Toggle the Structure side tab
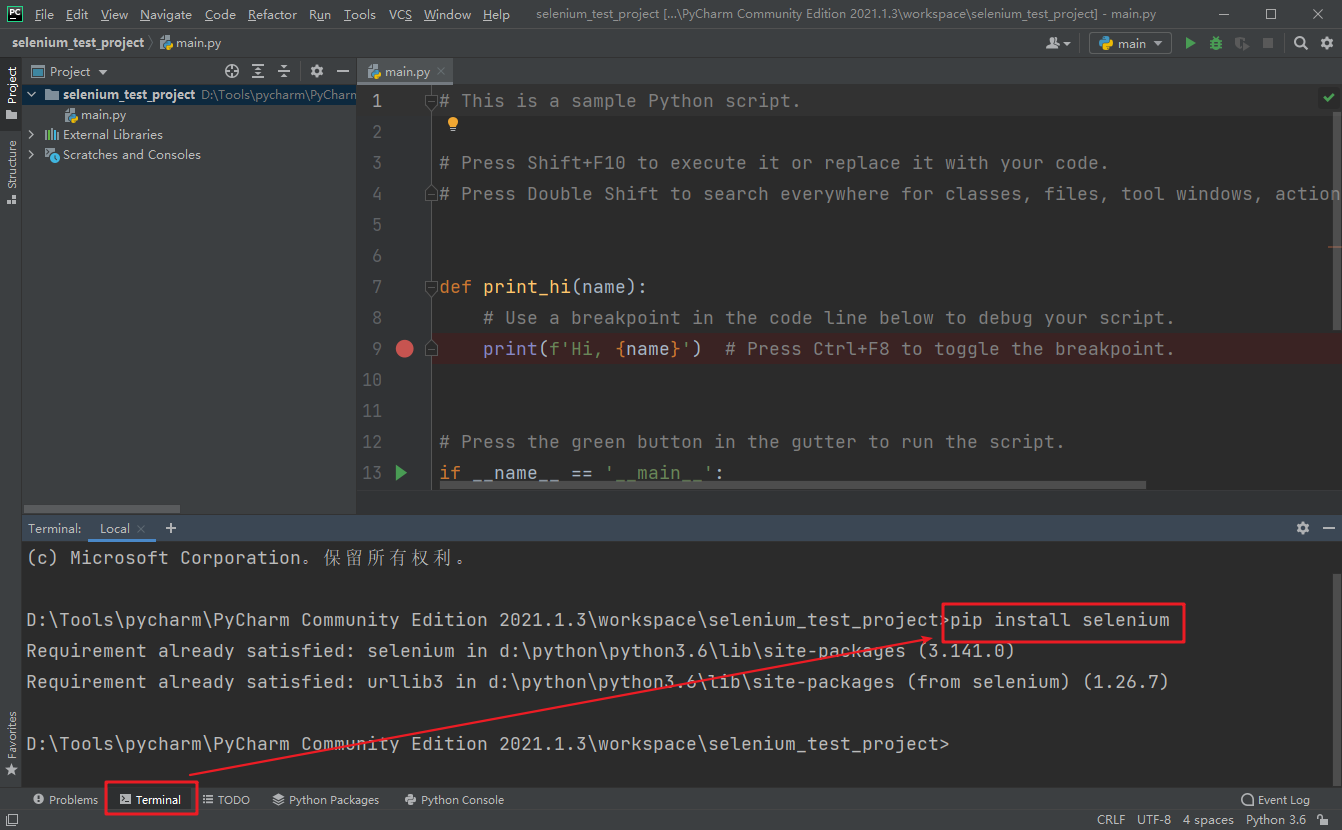 click(11, 172)
